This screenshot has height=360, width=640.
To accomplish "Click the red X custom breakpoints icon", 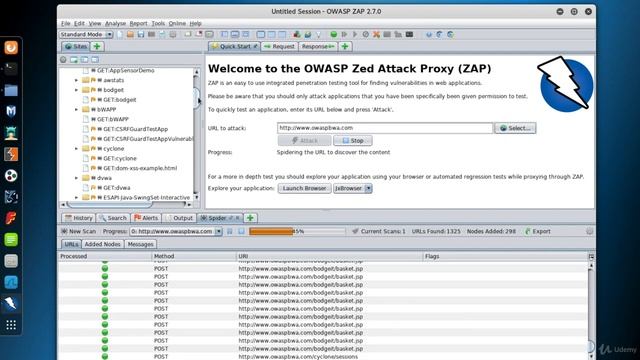I will tap(376, 35).
